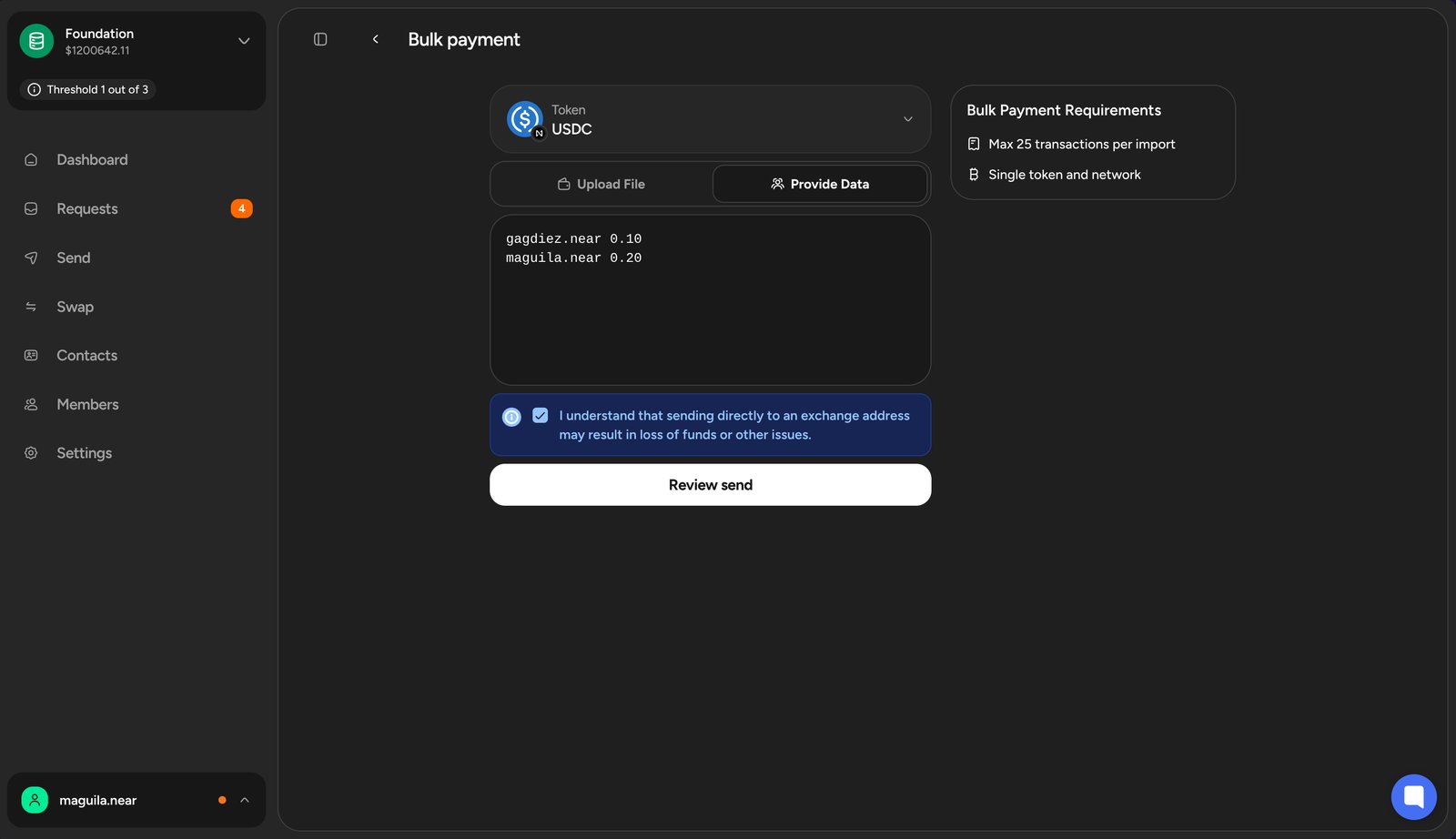Click the maguila.near 0.20 line
This screenshot has width=1456, height=839.
click(573, 258)
